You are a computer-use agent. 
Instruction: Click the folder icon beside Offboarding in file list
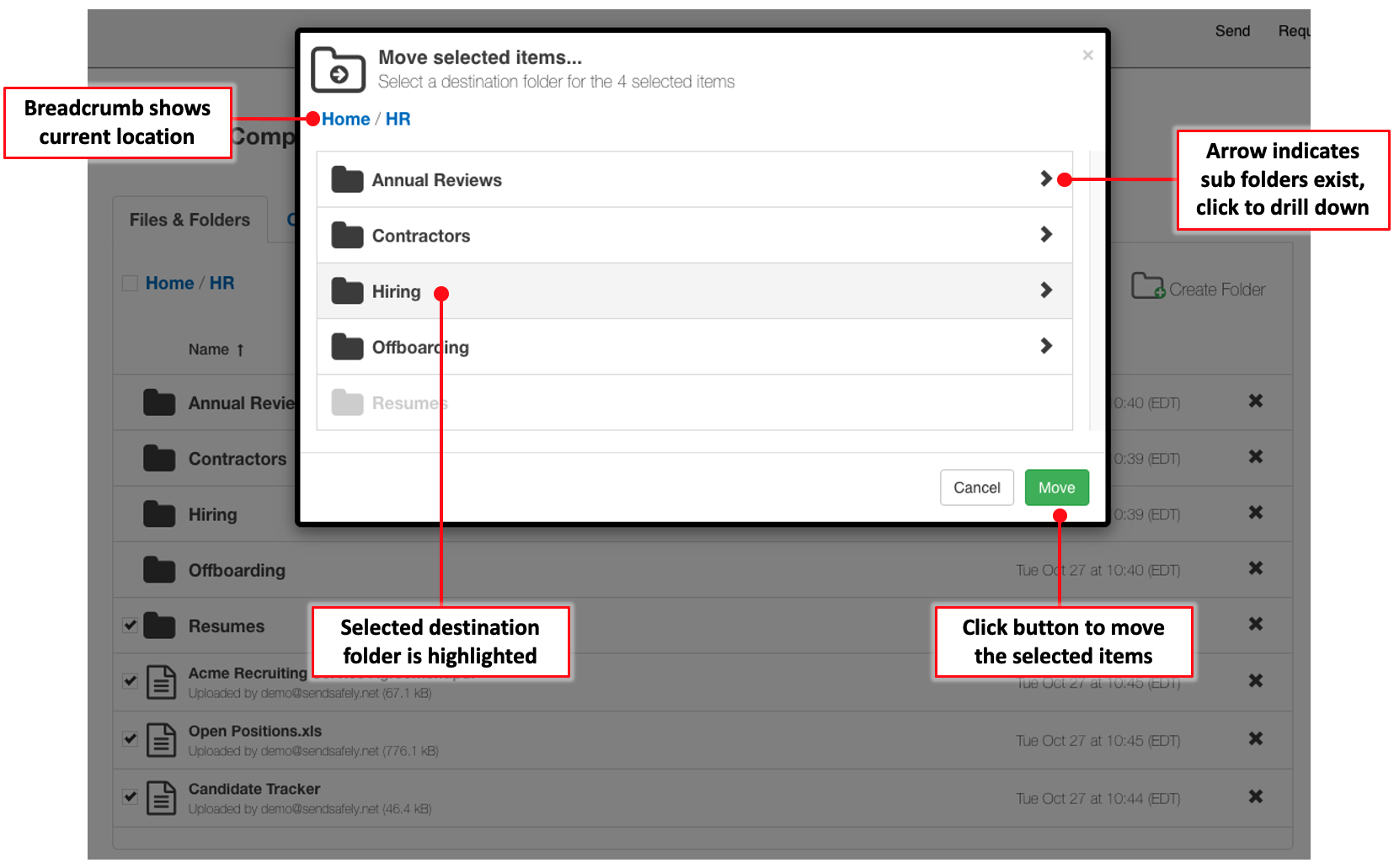pos(160,569)
